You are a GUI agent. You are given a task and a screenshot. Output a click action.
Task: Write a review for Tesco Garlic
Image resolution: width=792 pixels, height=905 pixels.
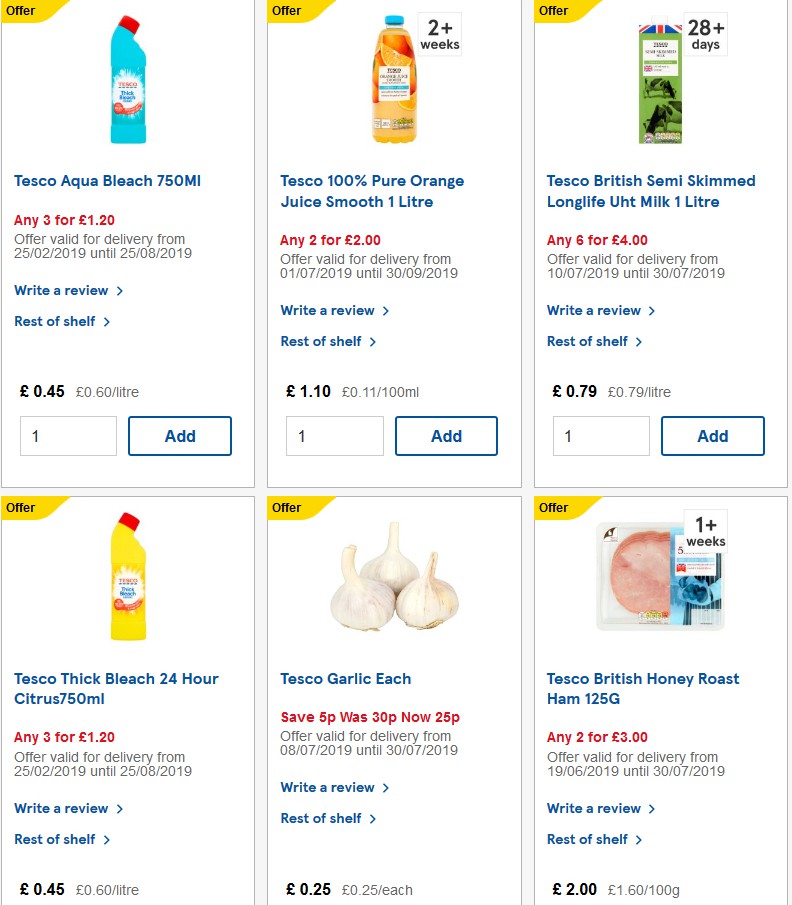pos(327,787)
